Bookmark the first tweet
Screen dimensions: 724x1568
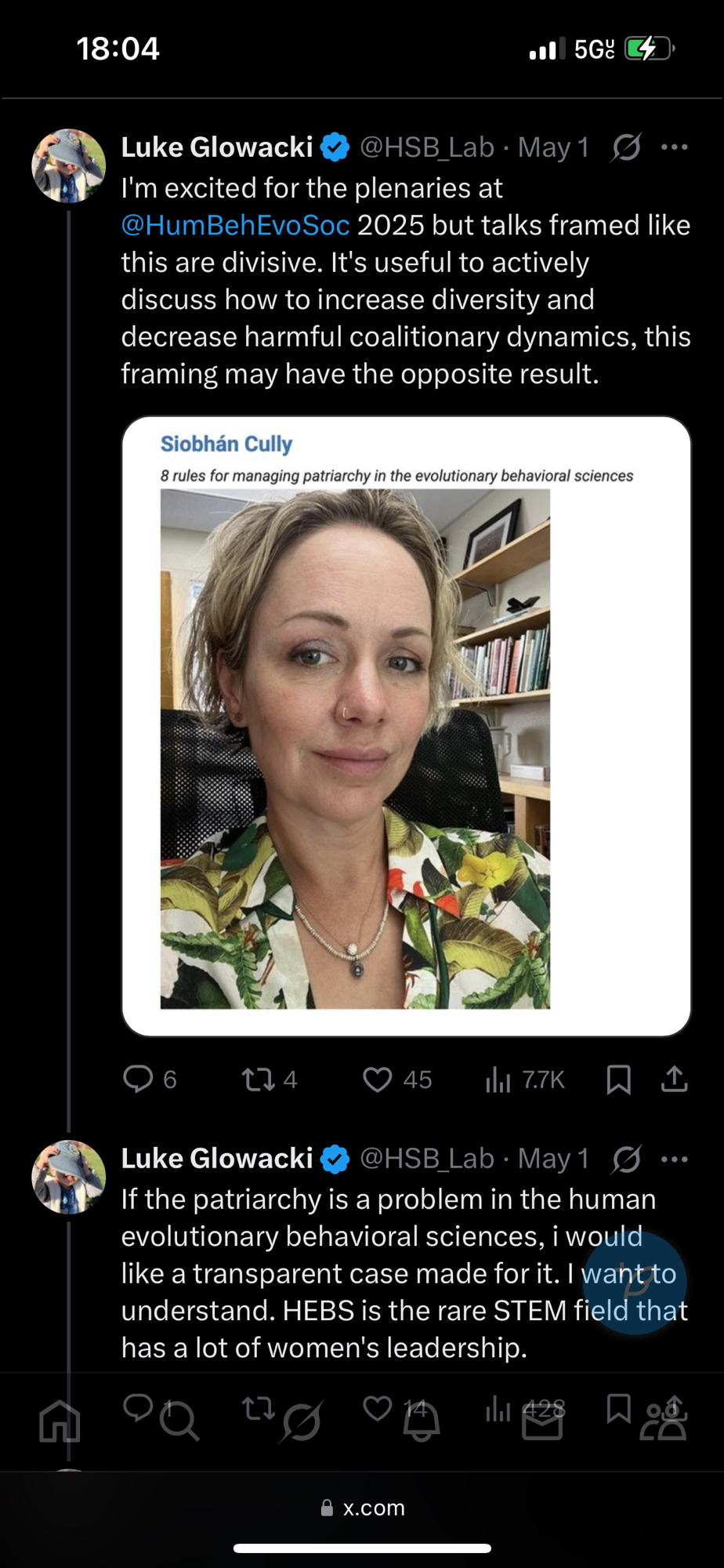click(618, 1080)
